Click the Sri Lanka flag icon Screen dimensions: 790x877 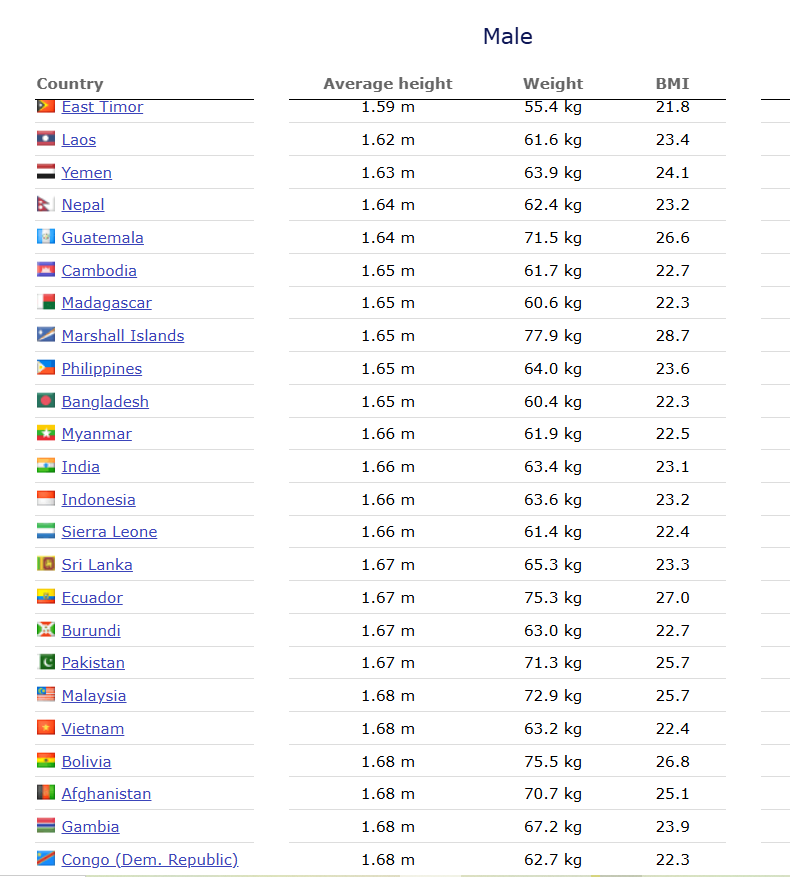(46, 564)
